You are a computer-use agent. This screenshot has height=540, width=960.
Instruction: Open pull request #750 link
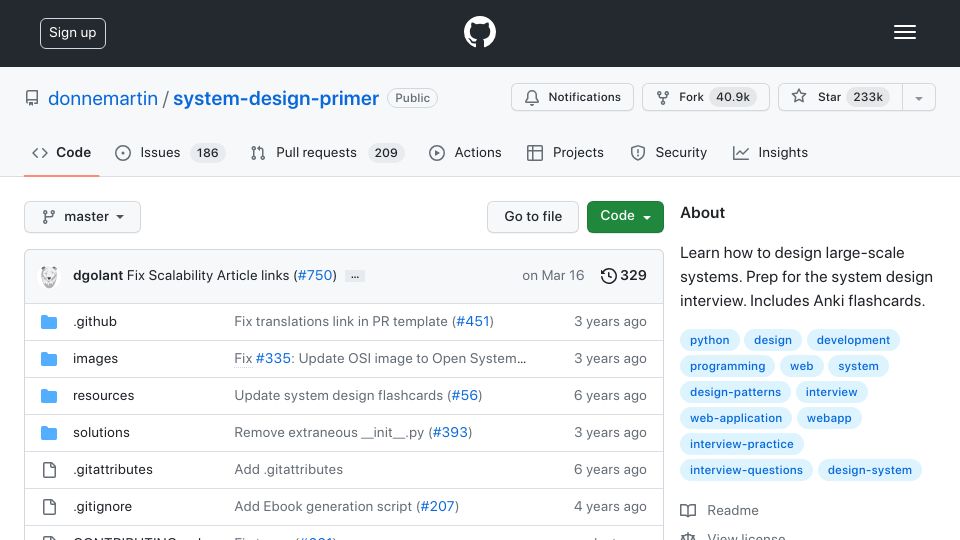pyautogui.click(x=315, y=276)
